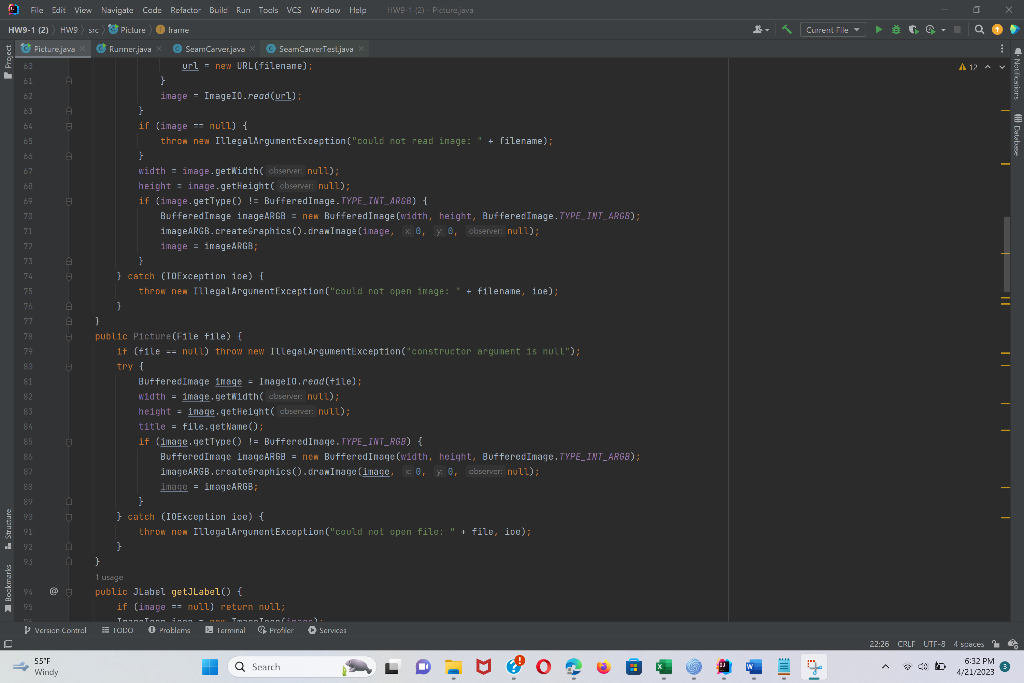Image resolution: width=1024 pixels, height=683 pixels.
Task: Run the current file with the green Run icon
Action: click(879, 30)
